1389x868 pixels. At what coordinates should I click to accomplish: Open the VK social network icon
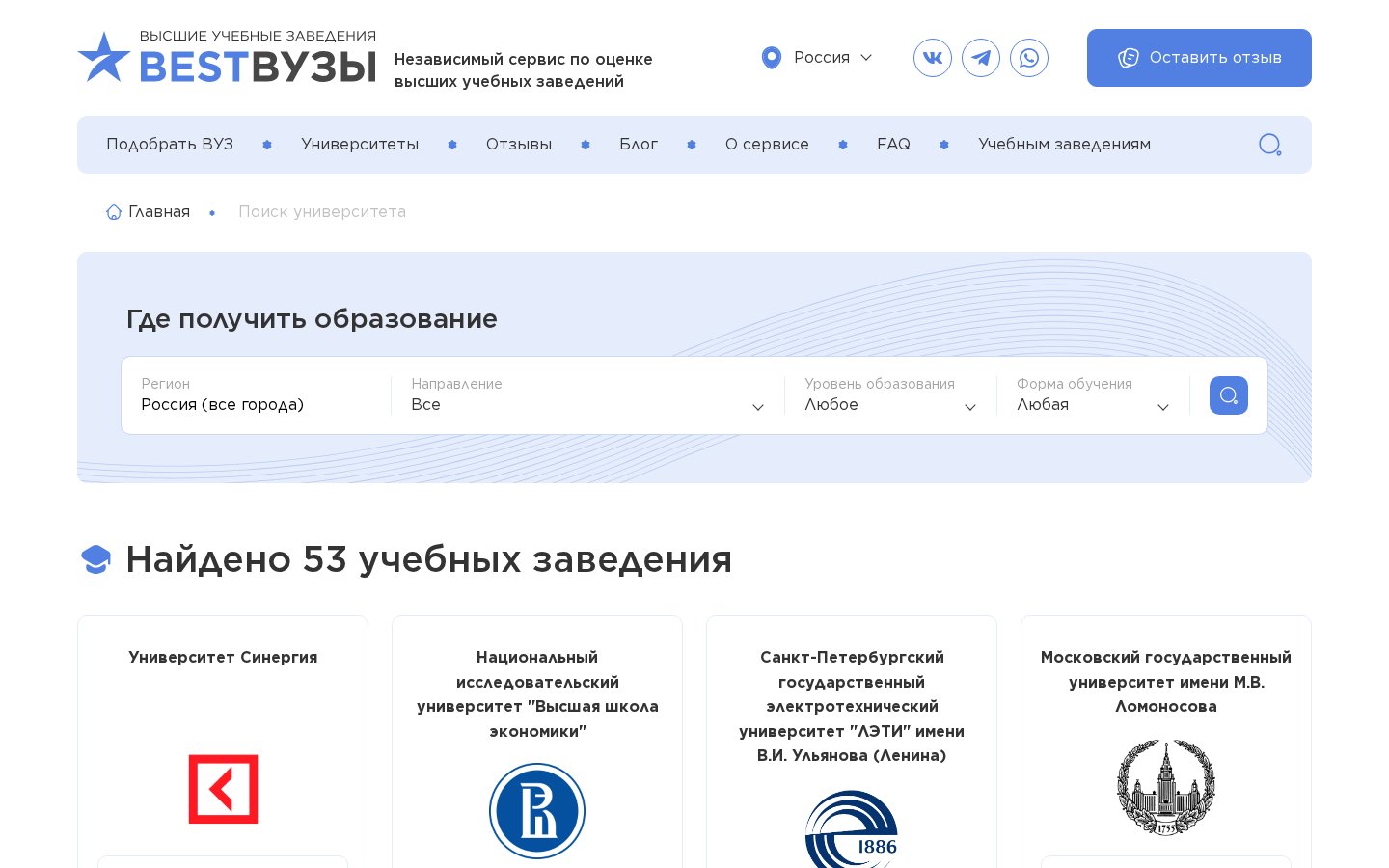tap(933, 58)
